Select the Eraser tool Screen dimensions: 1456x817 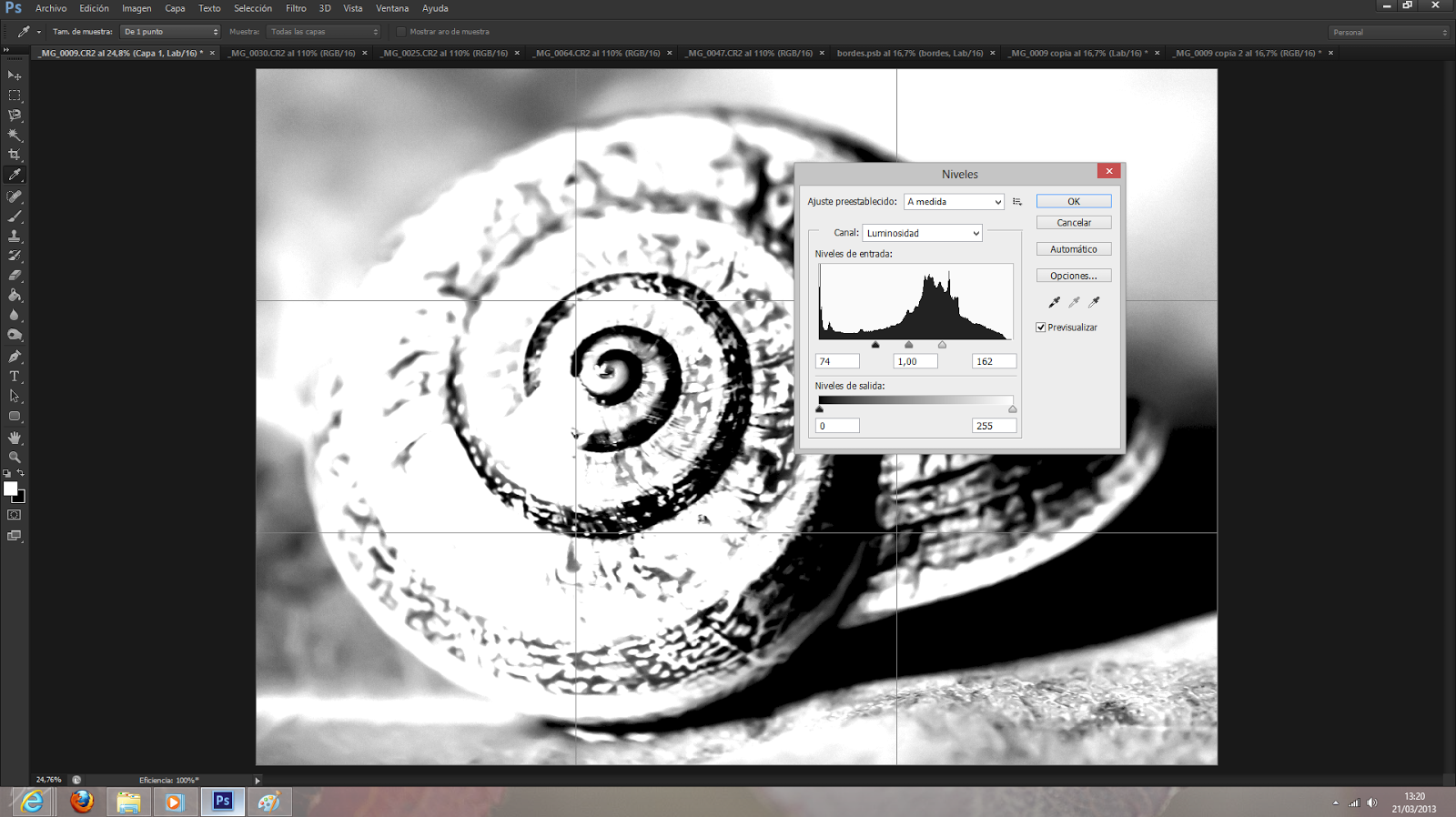[15, 276]
